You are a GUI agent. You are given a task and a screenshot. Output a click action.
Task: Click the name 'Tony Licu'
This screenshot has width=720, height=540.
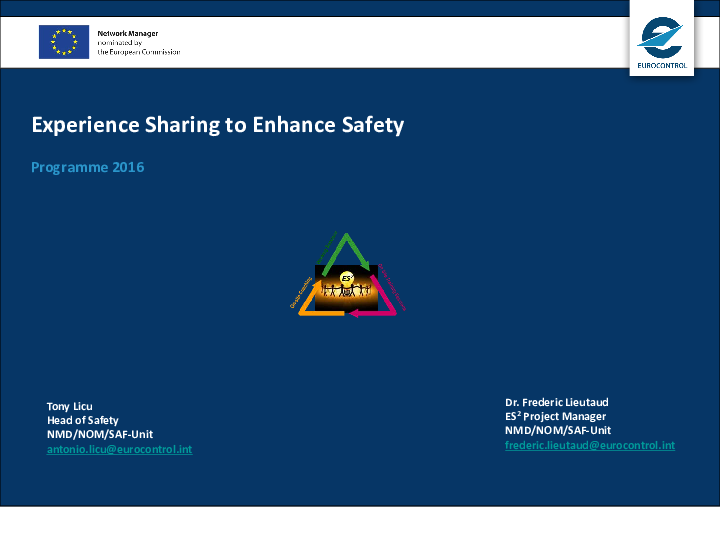[x=69, y=406]
